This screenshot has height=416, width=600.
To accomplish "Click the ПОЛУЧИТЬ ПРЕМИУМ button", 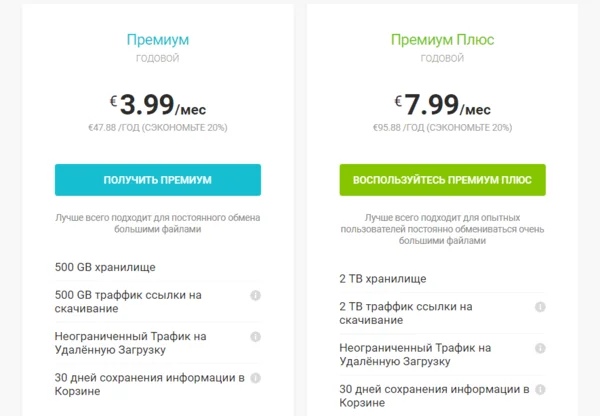I will click(158, 180).
